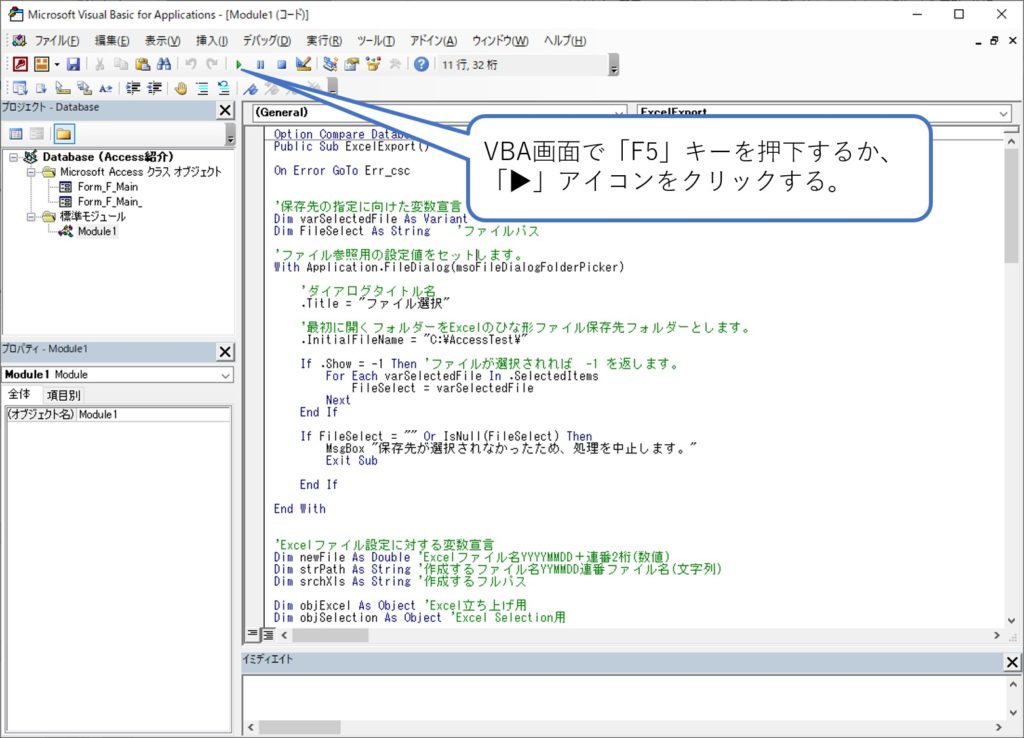Open the 表示(V) menu
Image resolution: width=1024 pixels, height=738 pixels.
coord(163,40)
